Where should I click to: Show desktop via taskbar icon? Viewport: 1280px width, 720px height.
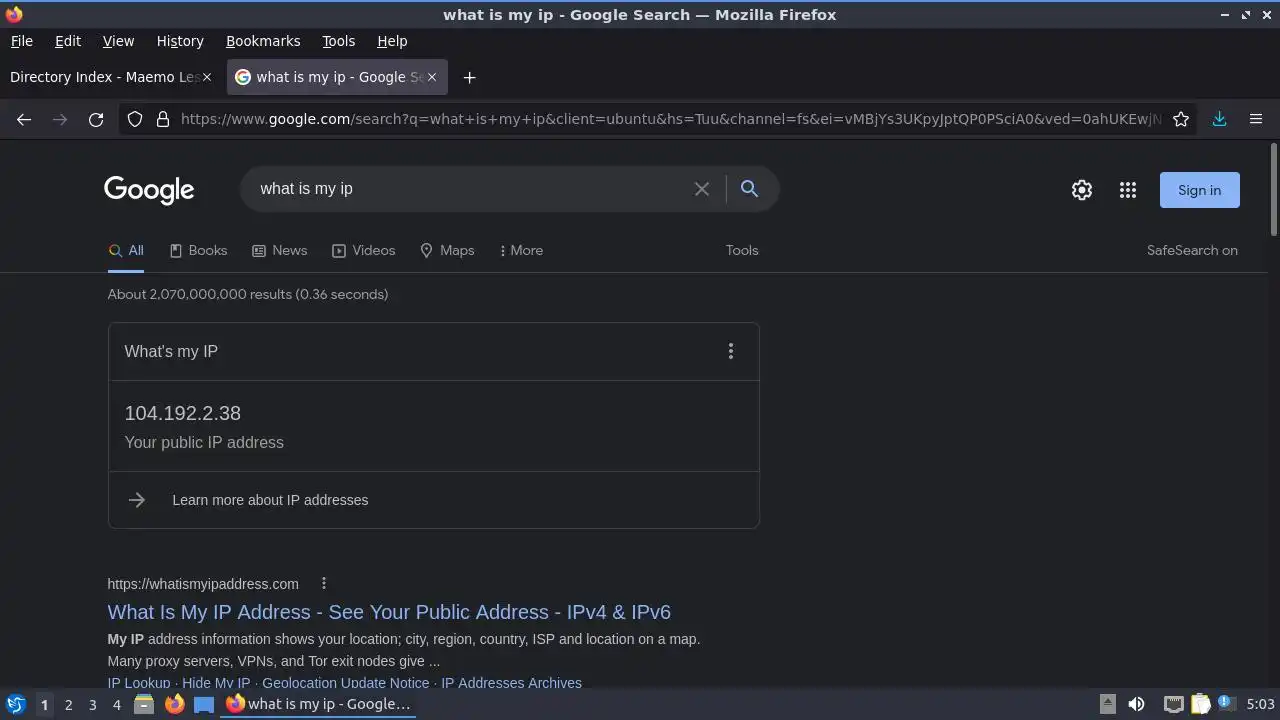(x=204, y=704)
